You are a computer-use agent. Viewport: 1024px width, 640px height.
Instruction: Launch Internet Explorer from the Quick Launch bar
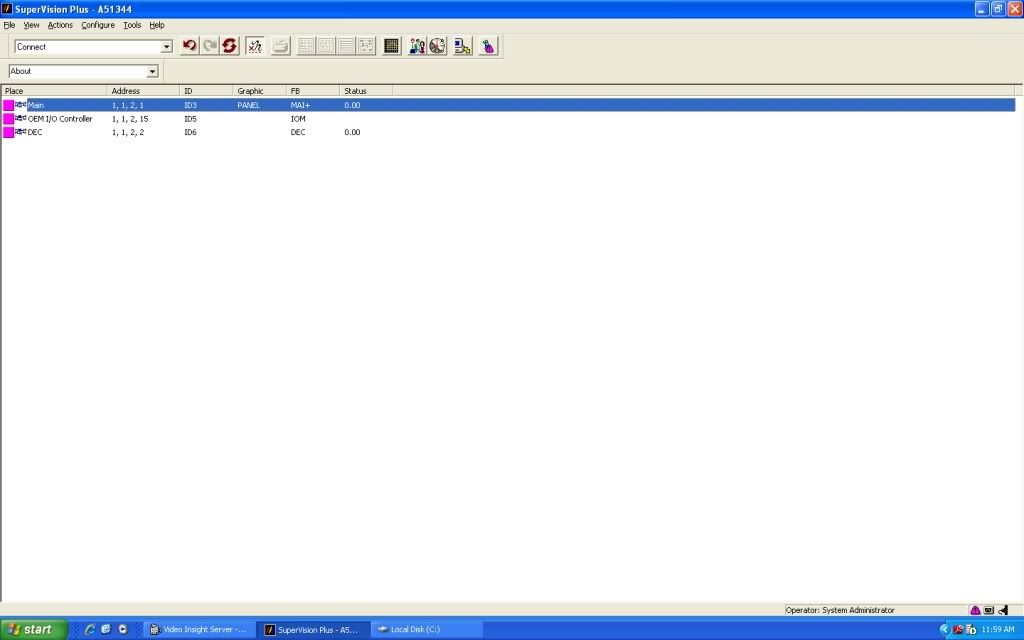tap(90, 630)
